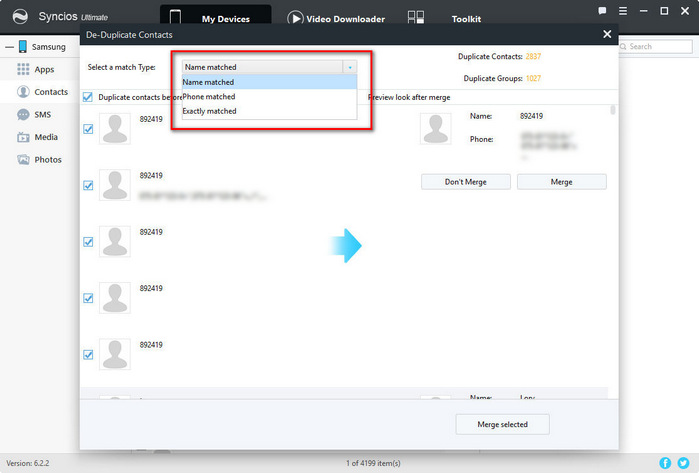Open the Twitter icon in status bar
Viewport: 699px width, 473px height.
click(x=683, y=463)
